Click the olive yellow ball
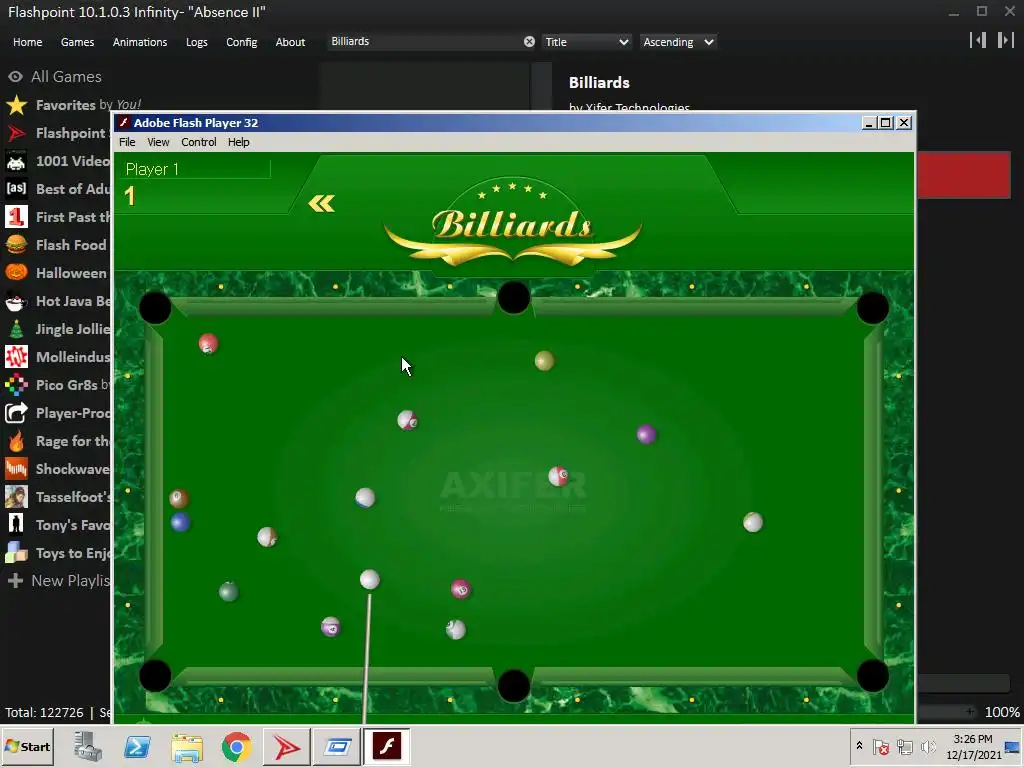The height and width of the screenshot is (768, 1024). pyautogui.click(x=544, y=360)
